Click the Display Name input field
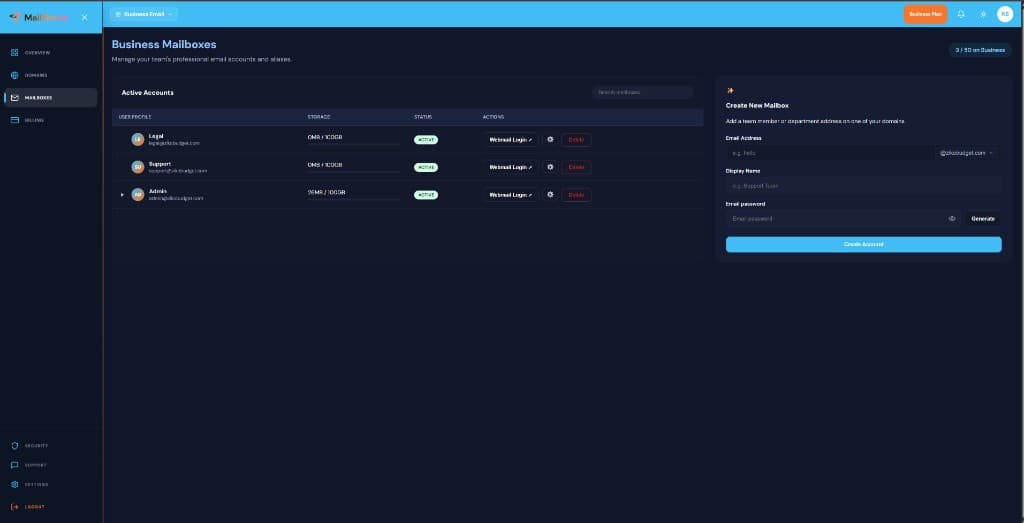The width and height of the screenshot is (1024, 523). point(863,185)
